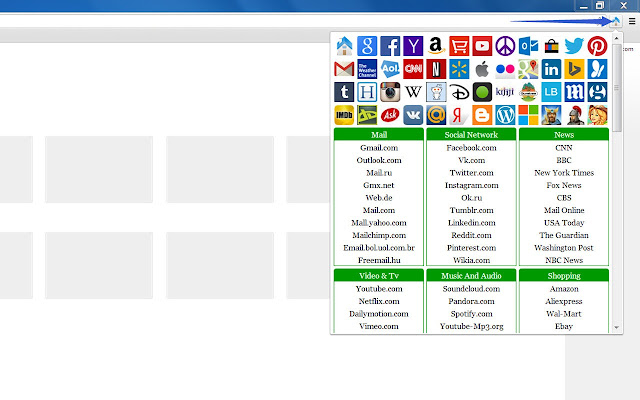The width and height of the screenshot is (640, 400).
Task: Launch the Twitter bird icon
Action: tap(574, 46)
